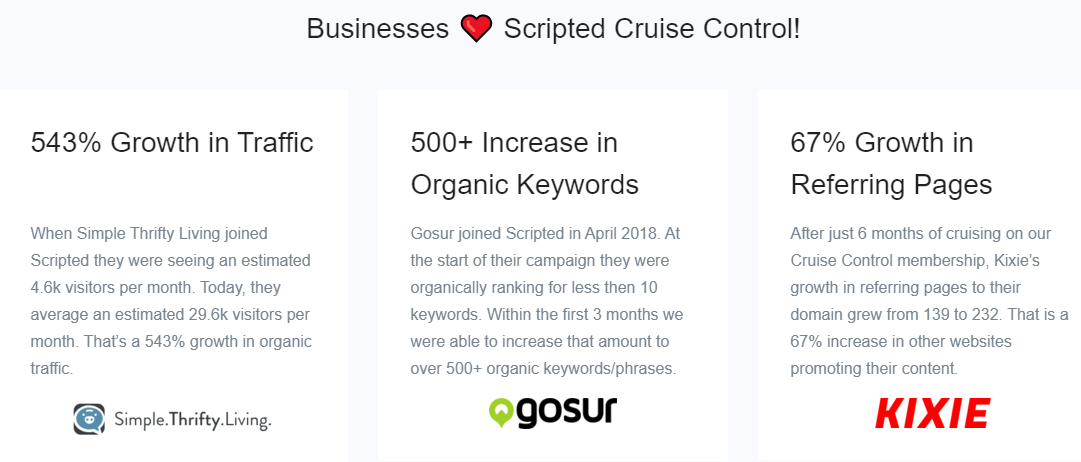
Task: Click the red heart emoji in the heading
Action: [476, 30]
